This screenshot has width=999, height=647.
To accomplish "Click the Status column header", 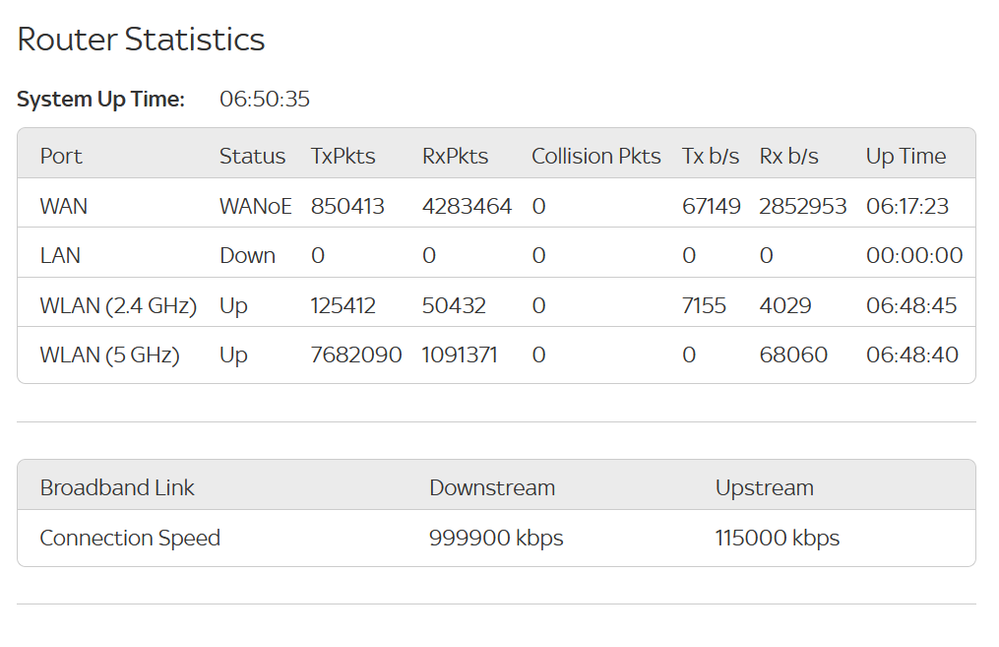I will [x=252, y=156].
